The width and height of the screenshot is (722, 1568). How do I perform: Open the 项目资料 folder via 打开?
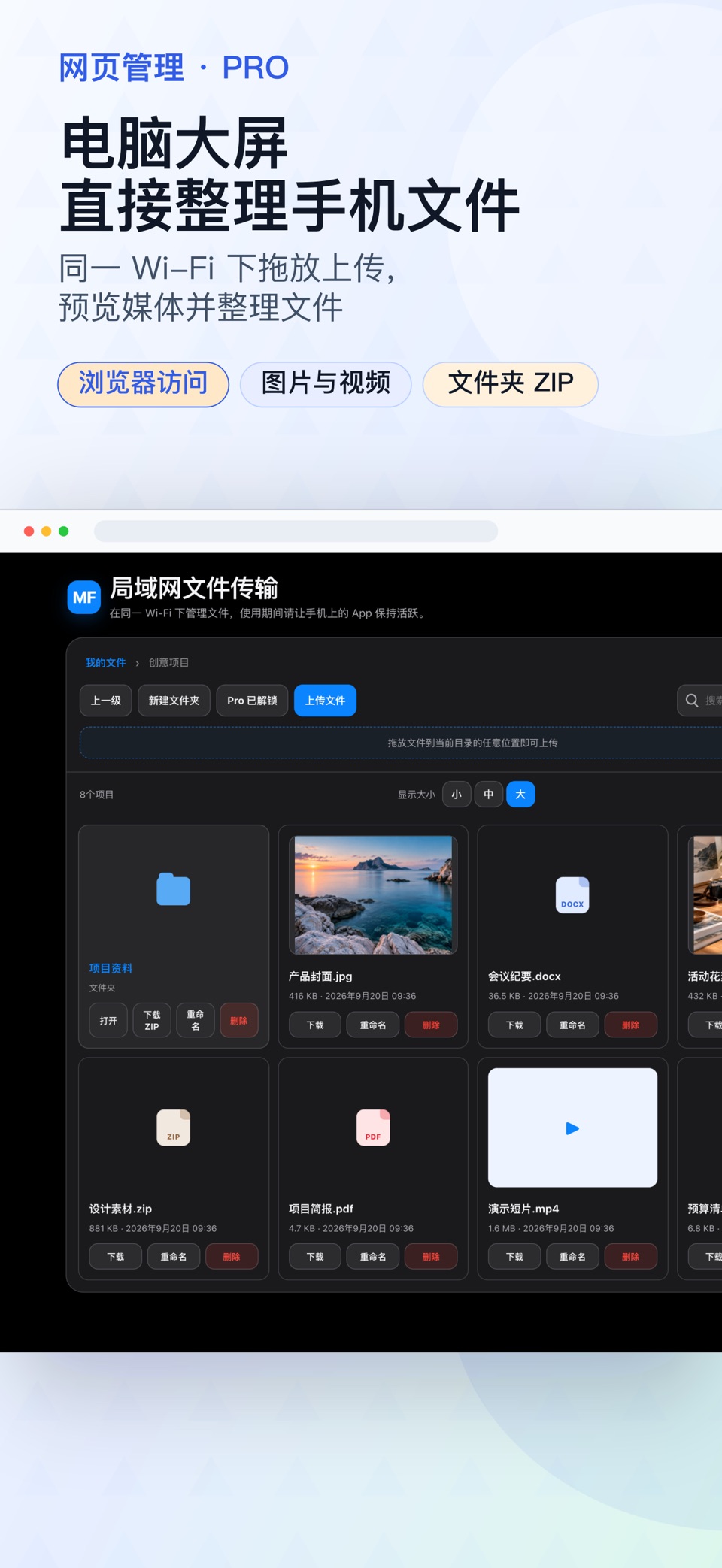coord(108,1021)
